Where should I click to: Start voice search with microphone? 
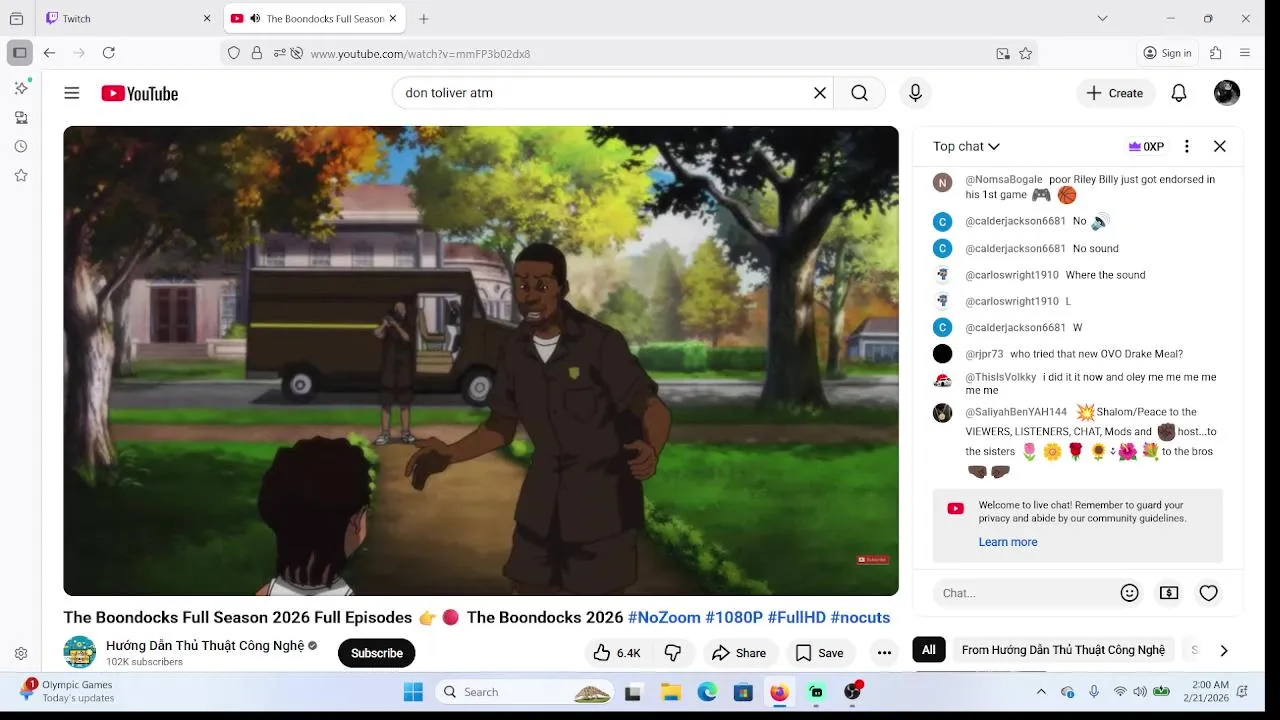coord(915,93)
